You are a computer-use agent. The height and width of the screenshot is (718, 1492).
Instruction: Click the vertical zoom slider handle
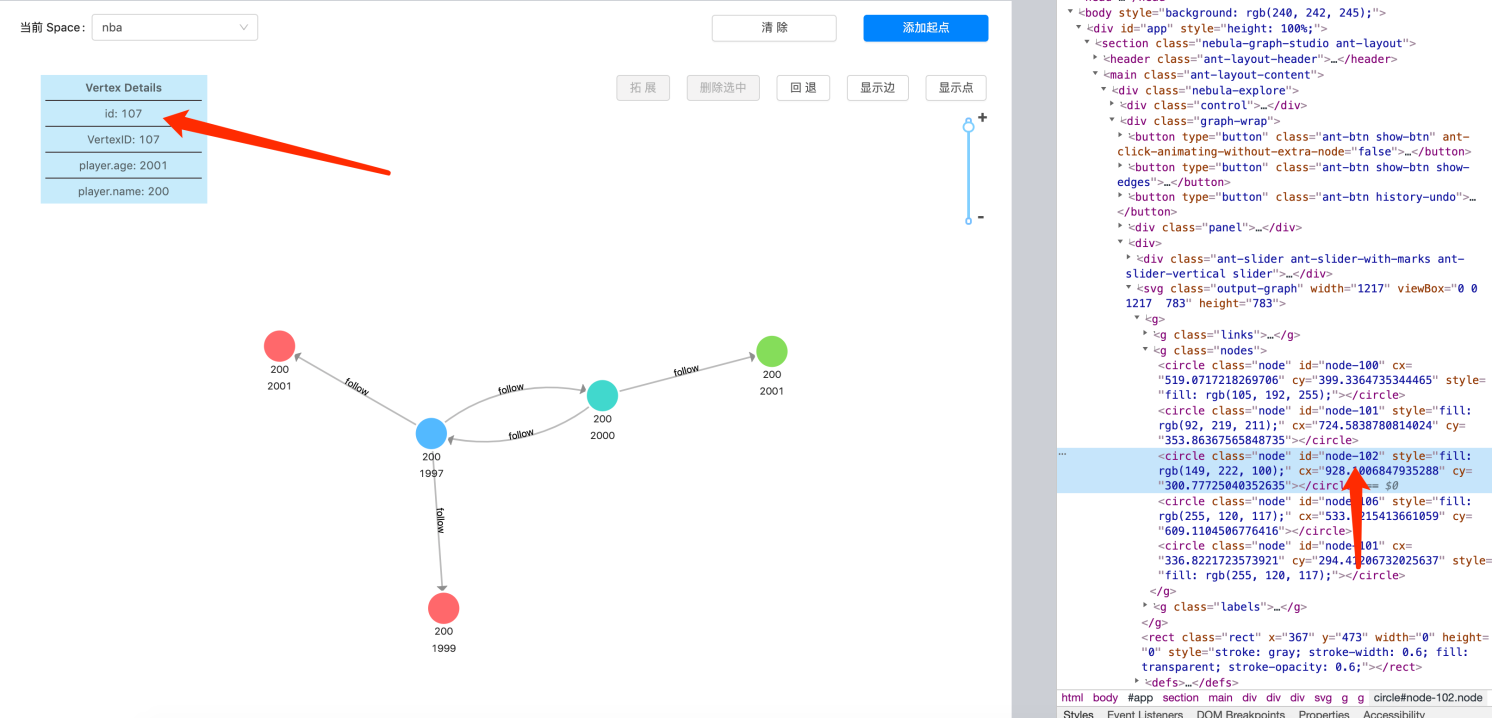tap(968, 126)
